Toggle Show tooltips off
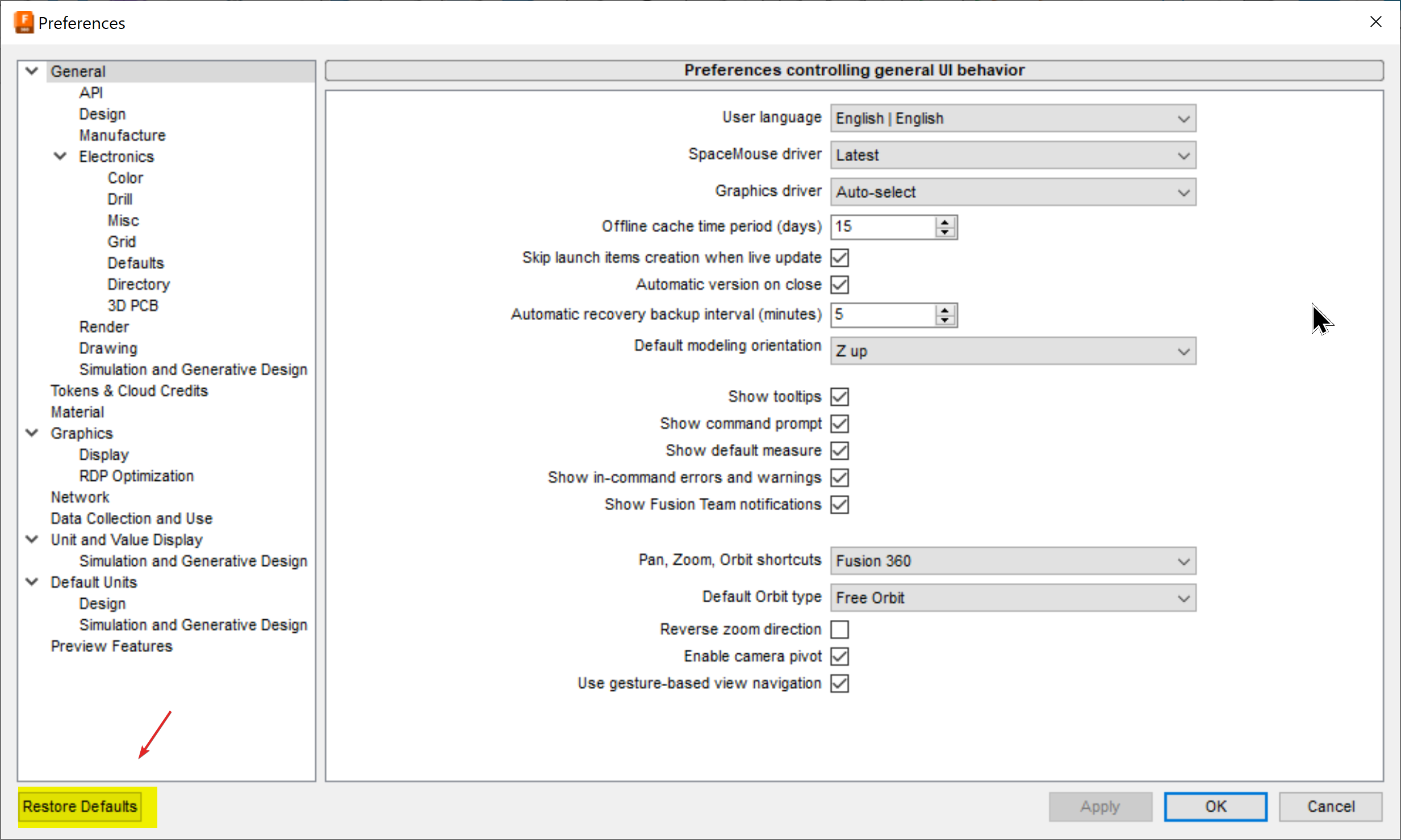The width and height of the screenshot is (1401, 840). (839, 396)
